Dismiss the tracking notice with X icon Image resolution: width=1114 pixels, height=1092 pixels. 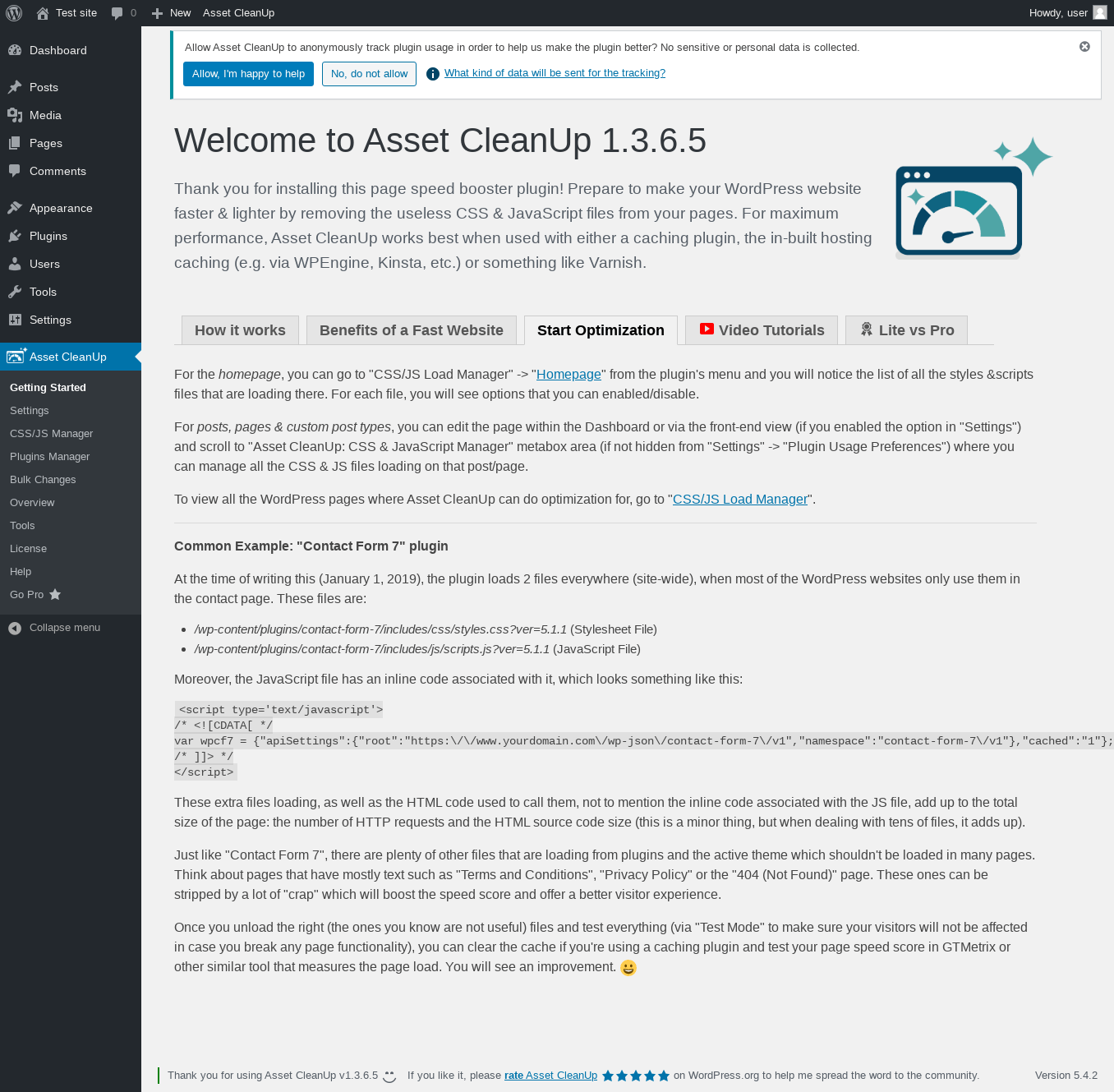1084,47
